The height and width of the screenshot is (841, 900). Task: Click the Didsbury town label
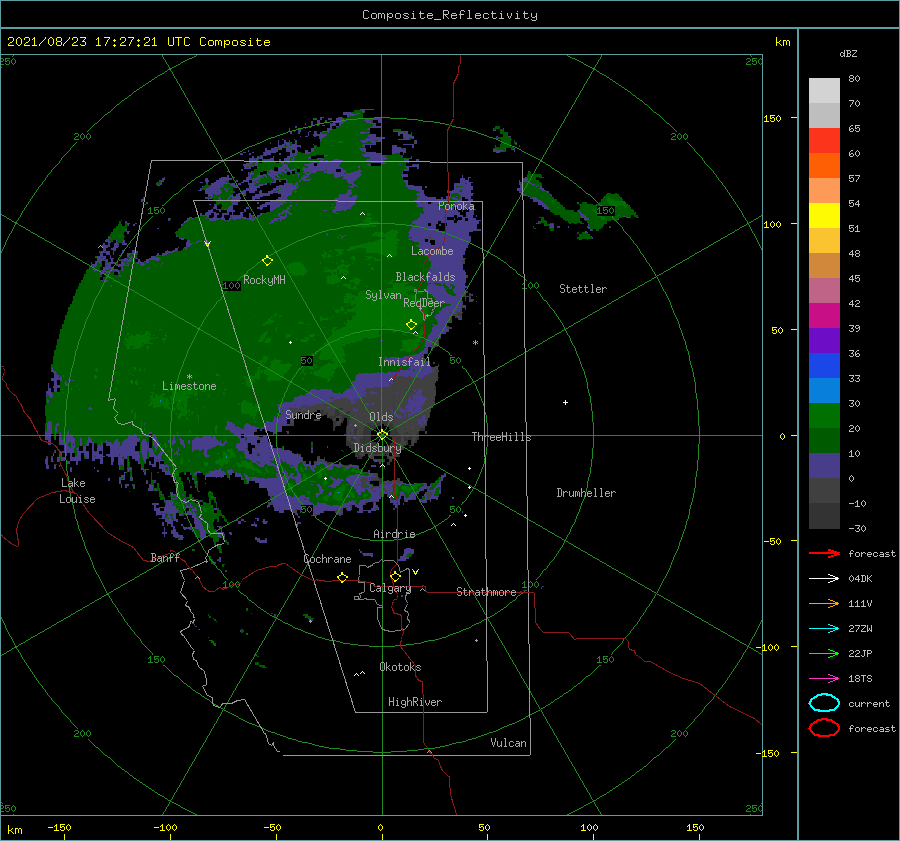377,448
